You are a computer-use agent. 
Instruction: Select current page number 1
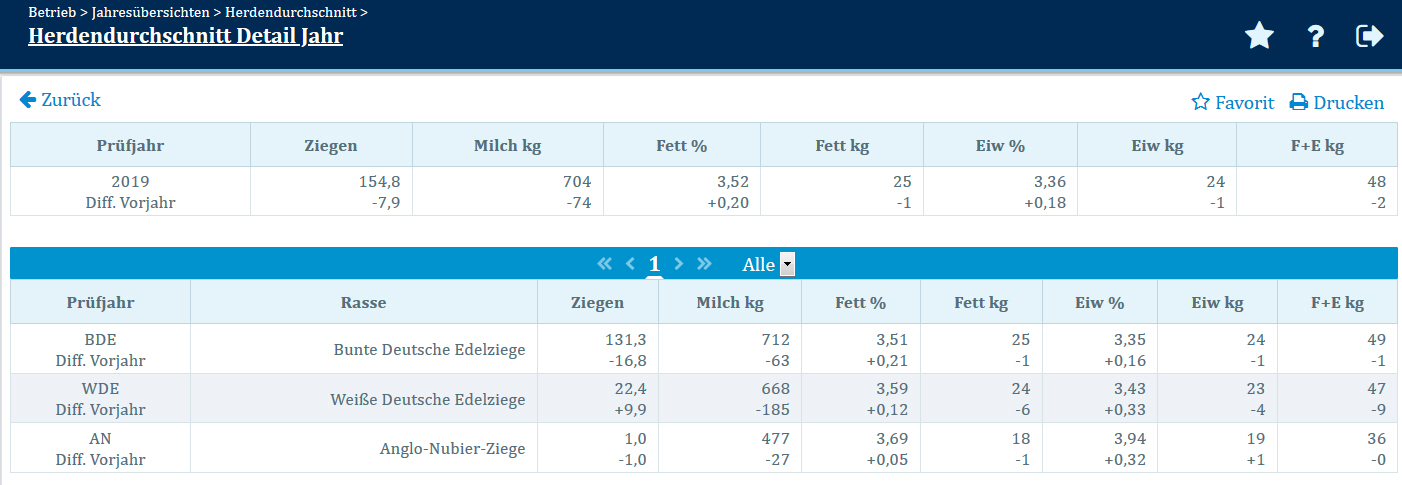654,264
